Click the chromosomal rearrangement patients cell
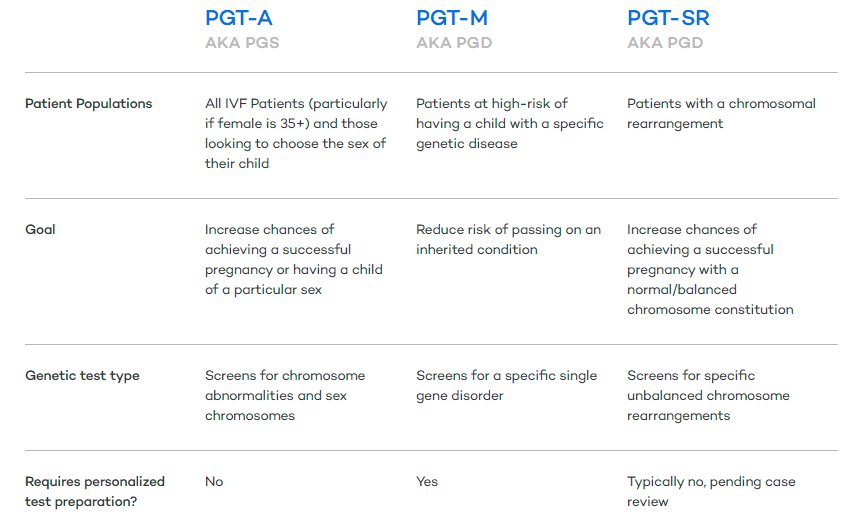 [x=721, y=113]
